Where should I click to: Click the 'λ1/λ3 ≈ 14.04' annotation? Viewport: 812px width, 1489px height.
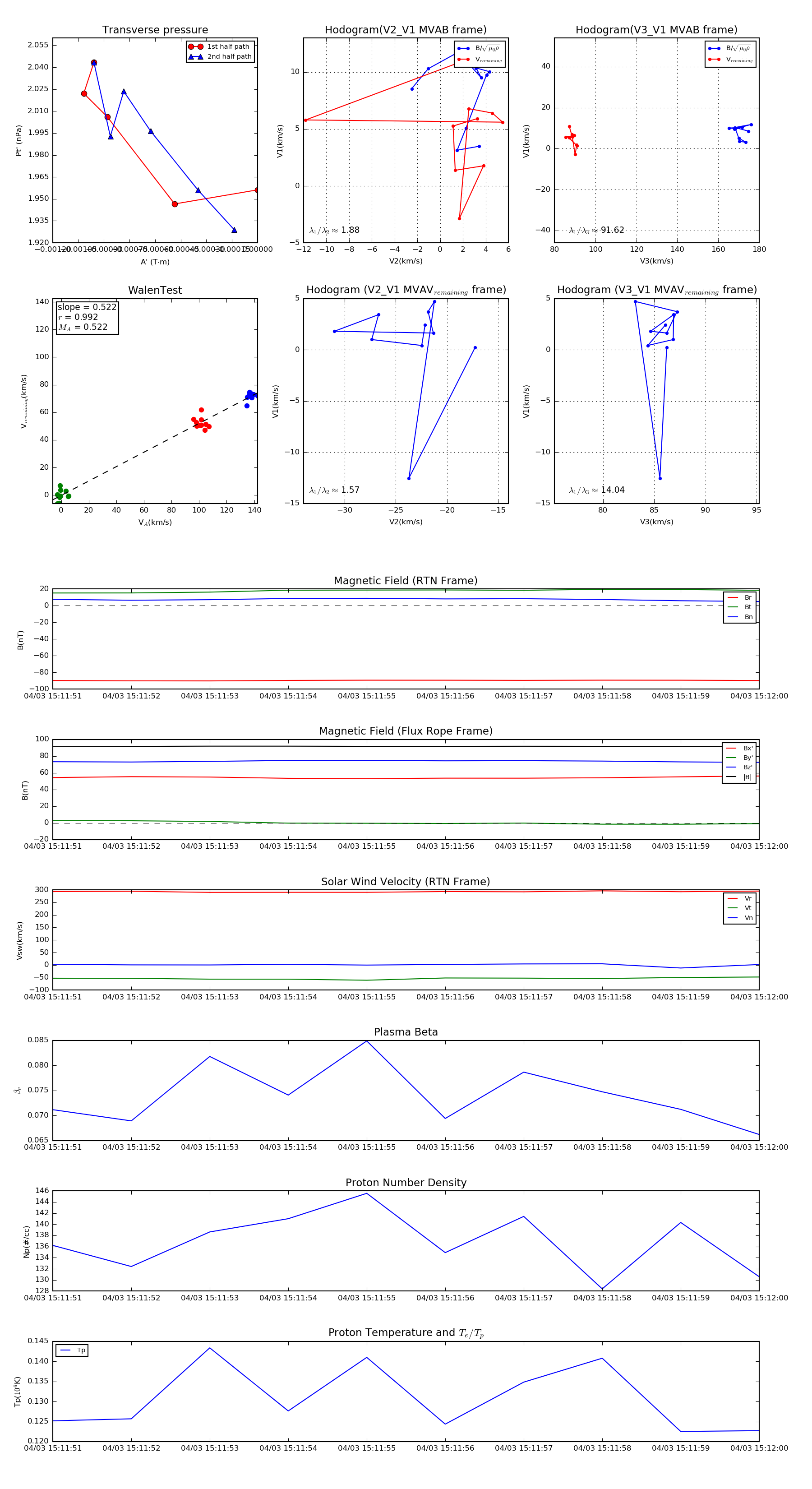coord(596,490)
